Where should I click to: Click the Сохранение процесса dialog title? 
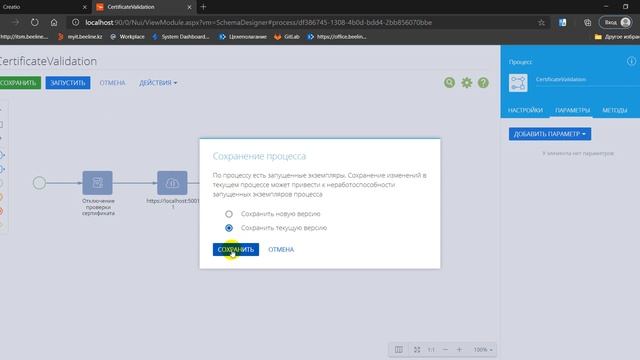tap(259, 156)
